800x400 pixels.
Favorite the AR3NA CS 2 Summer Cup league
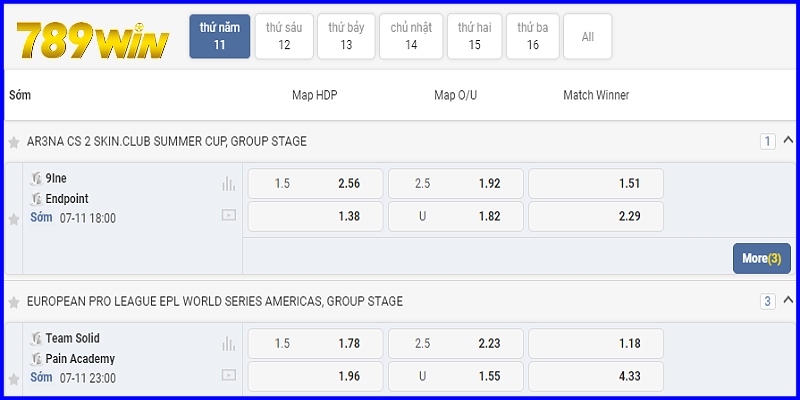pos(14,142)
